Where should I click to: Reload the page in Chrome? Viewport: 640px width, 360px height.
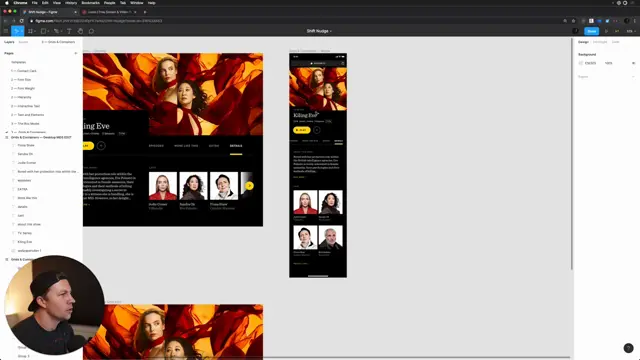point(21,21)
